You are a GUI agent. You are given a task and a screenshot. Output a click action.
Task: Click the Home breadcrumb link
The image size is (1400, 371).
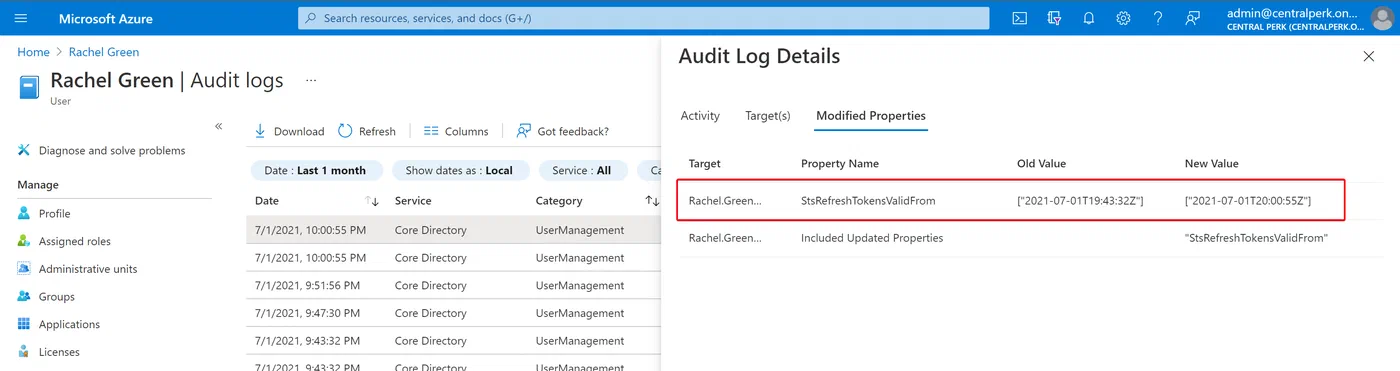[33, 52]
